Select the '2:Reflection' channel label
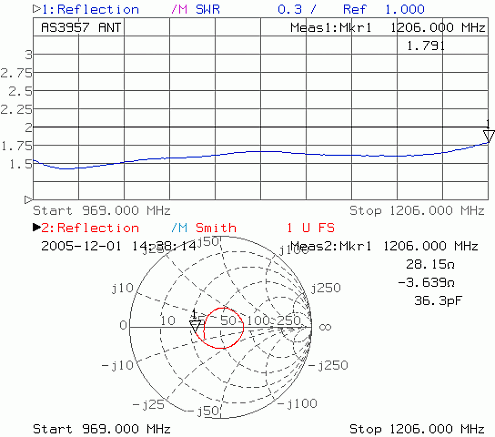Screen dimensions: 495x437 pyautogui.click(x=90, y=228)
